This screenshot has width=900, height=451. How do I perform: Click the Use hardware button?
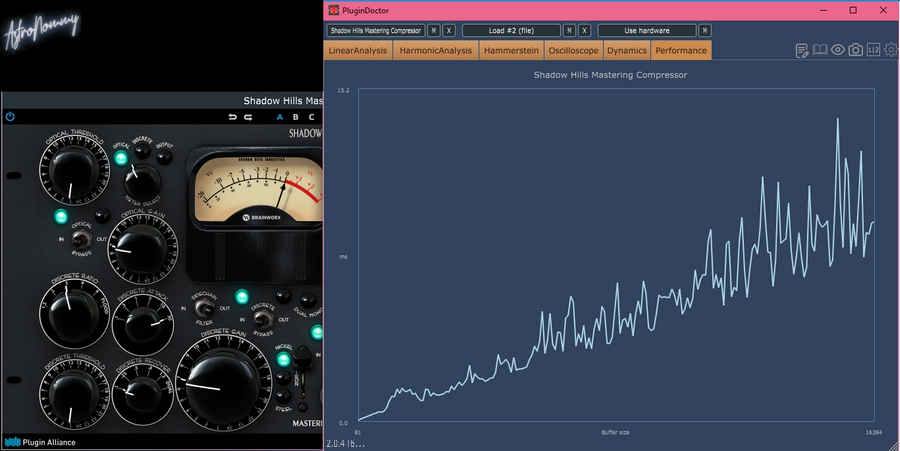pyautogui.click(x=646, y=30)
